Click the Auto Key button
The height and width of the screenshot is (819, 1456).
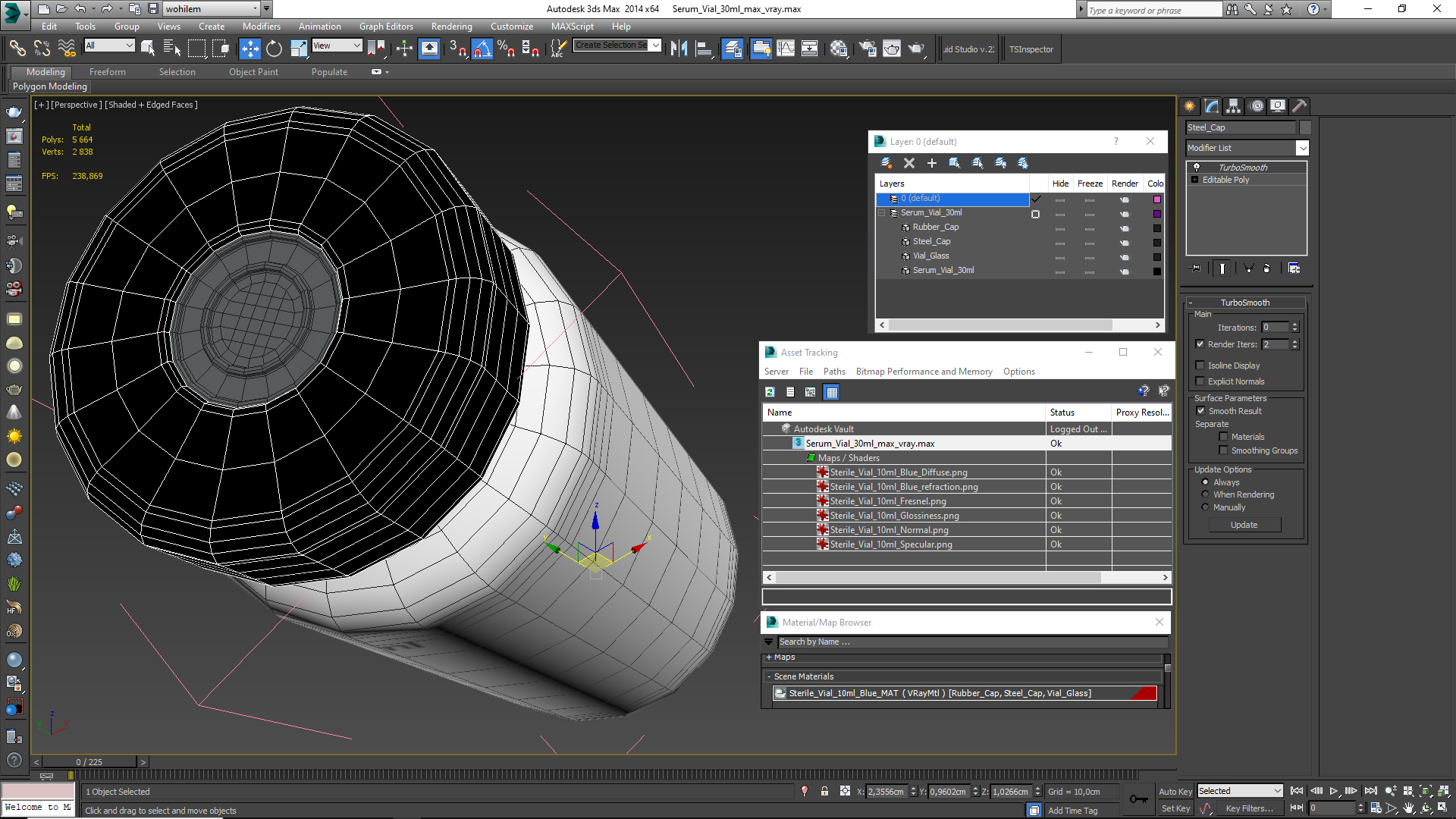[x=1175, y=791]
